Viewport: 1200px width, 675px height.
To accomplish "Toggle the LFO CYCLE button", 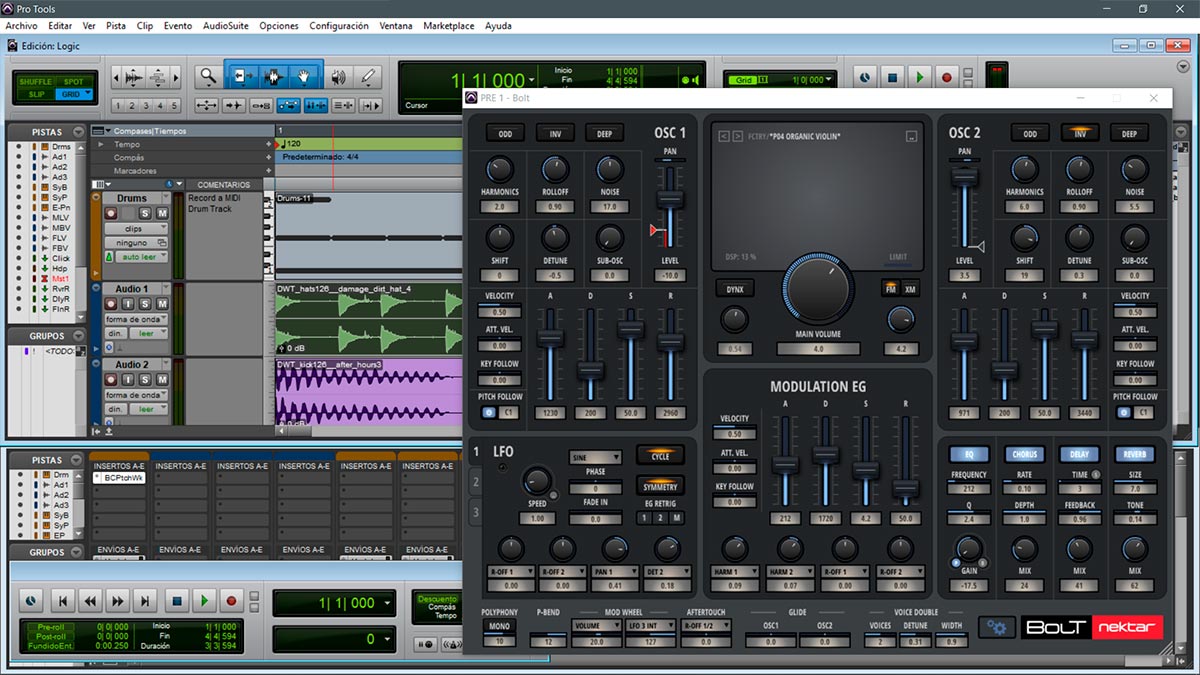I will click(x=661, y=456).
